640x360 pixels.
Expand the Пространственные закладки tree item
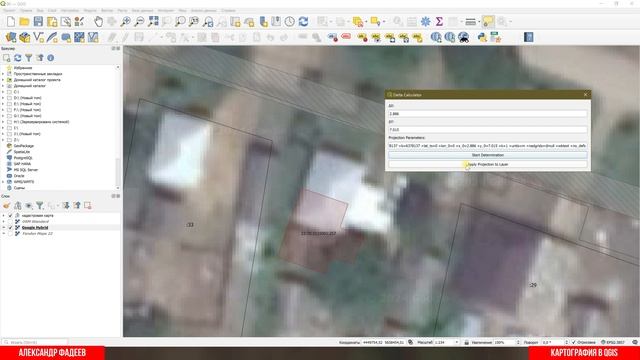[x=3, y=74]
